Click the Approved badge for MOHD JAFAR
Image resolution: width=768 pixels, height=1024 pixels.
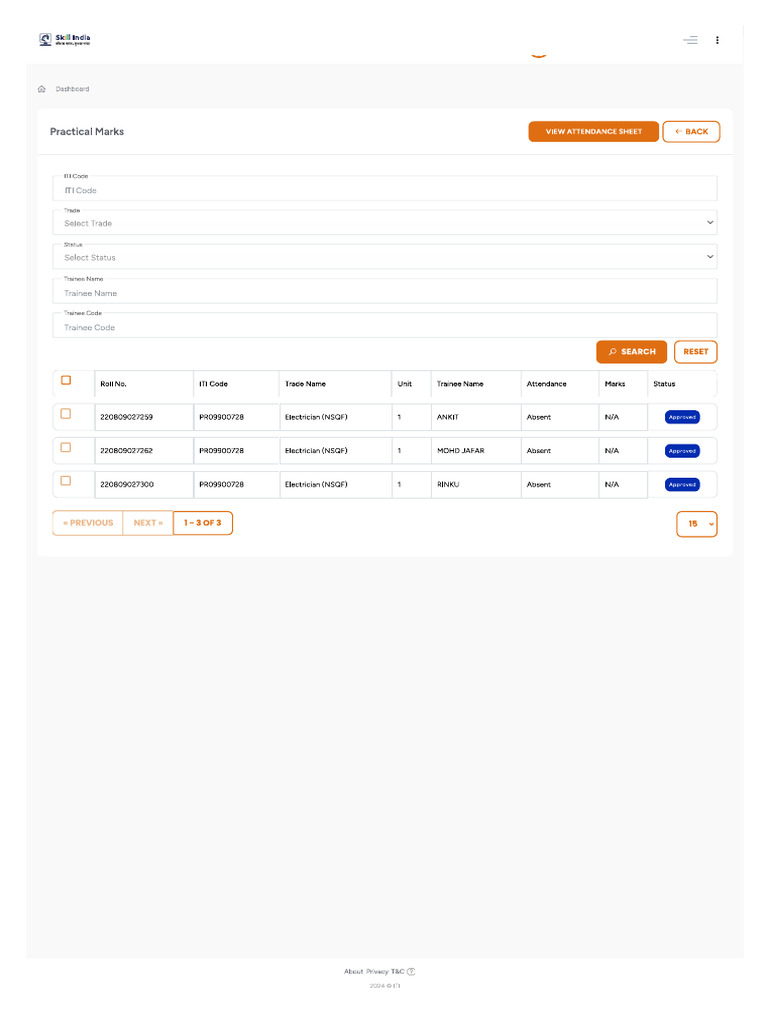(682, 451)
